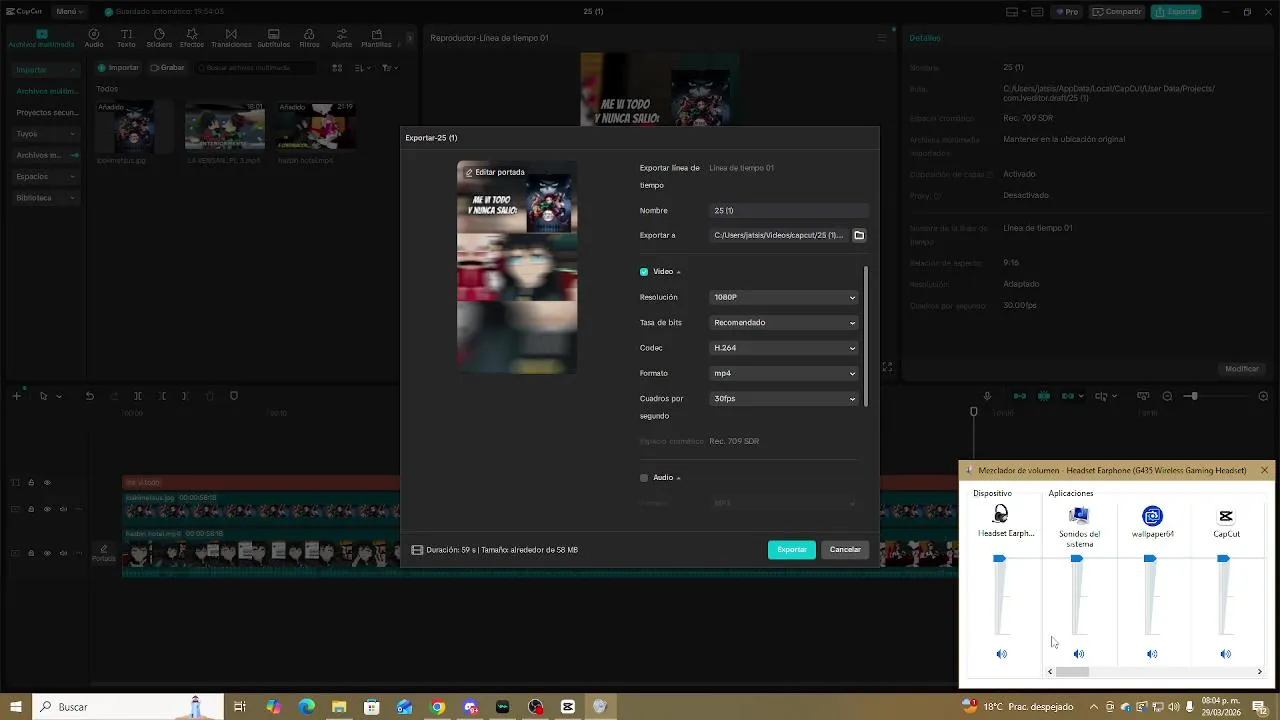Mute Sonidos del sistema in volume mixer
This screenshot has width=1280, height=720.
1078,654
